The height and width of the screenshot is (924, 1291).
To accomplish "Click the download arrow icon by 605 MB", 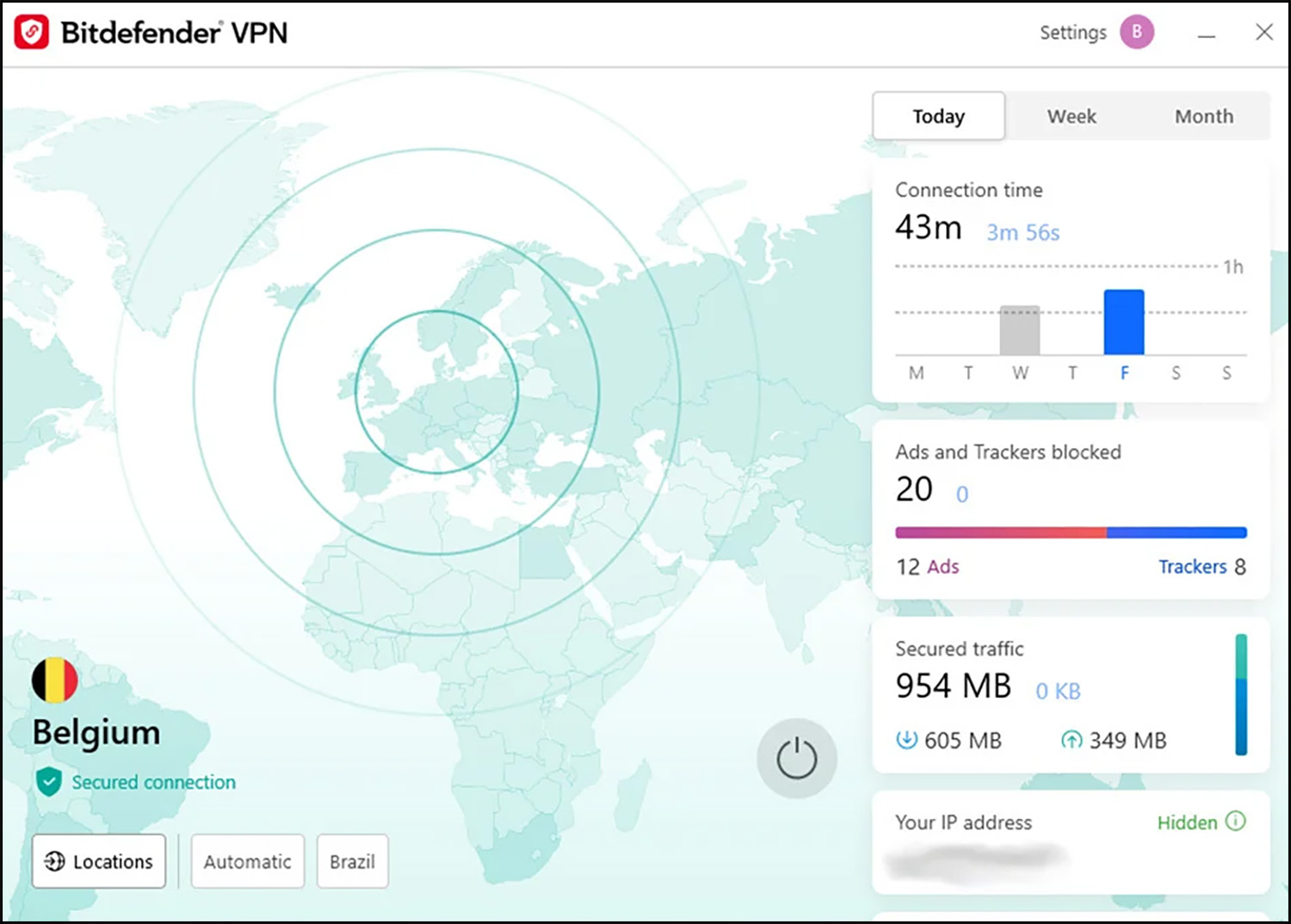I will pos(906,740).
